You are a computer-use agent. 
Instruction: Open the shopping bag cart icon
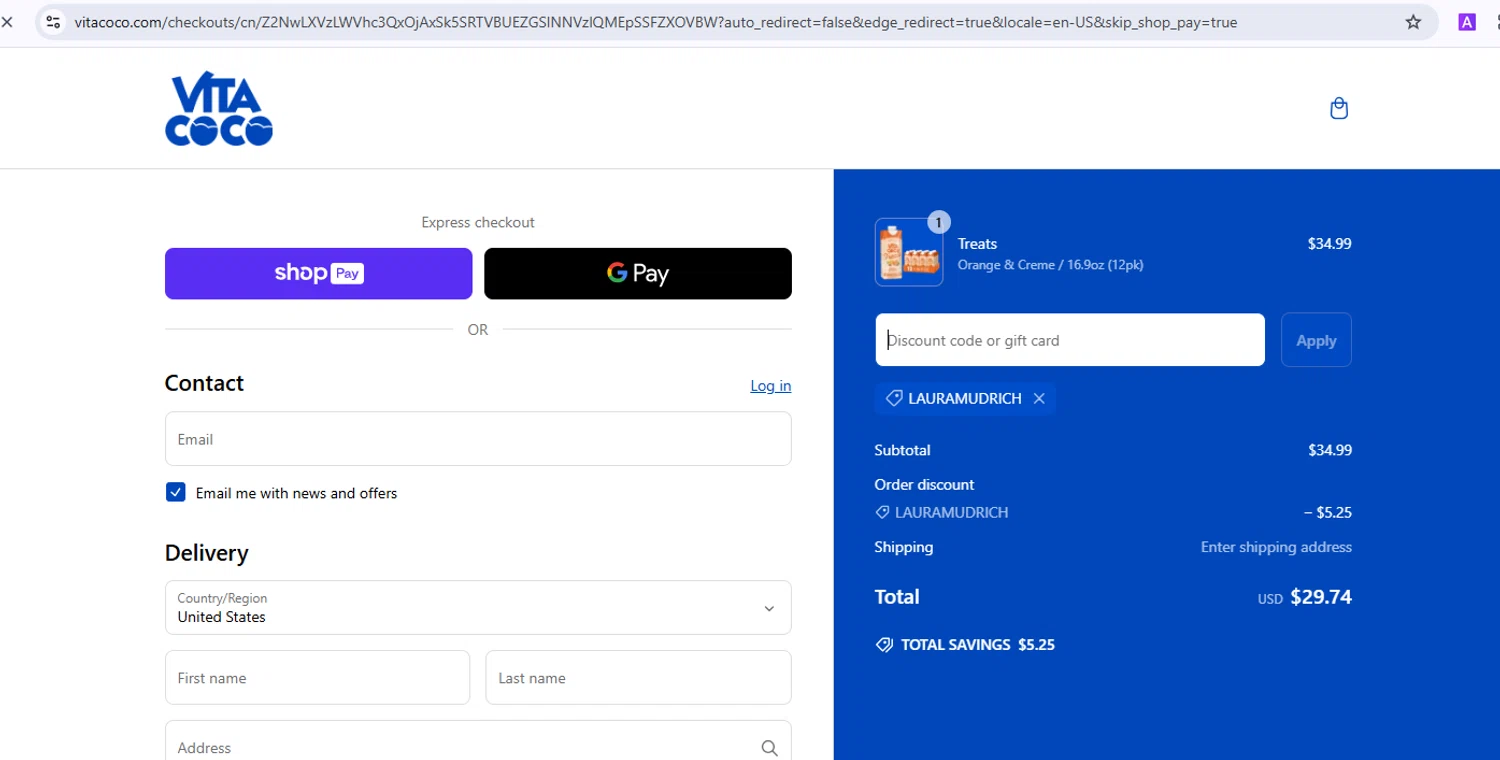pos(1339,108)
